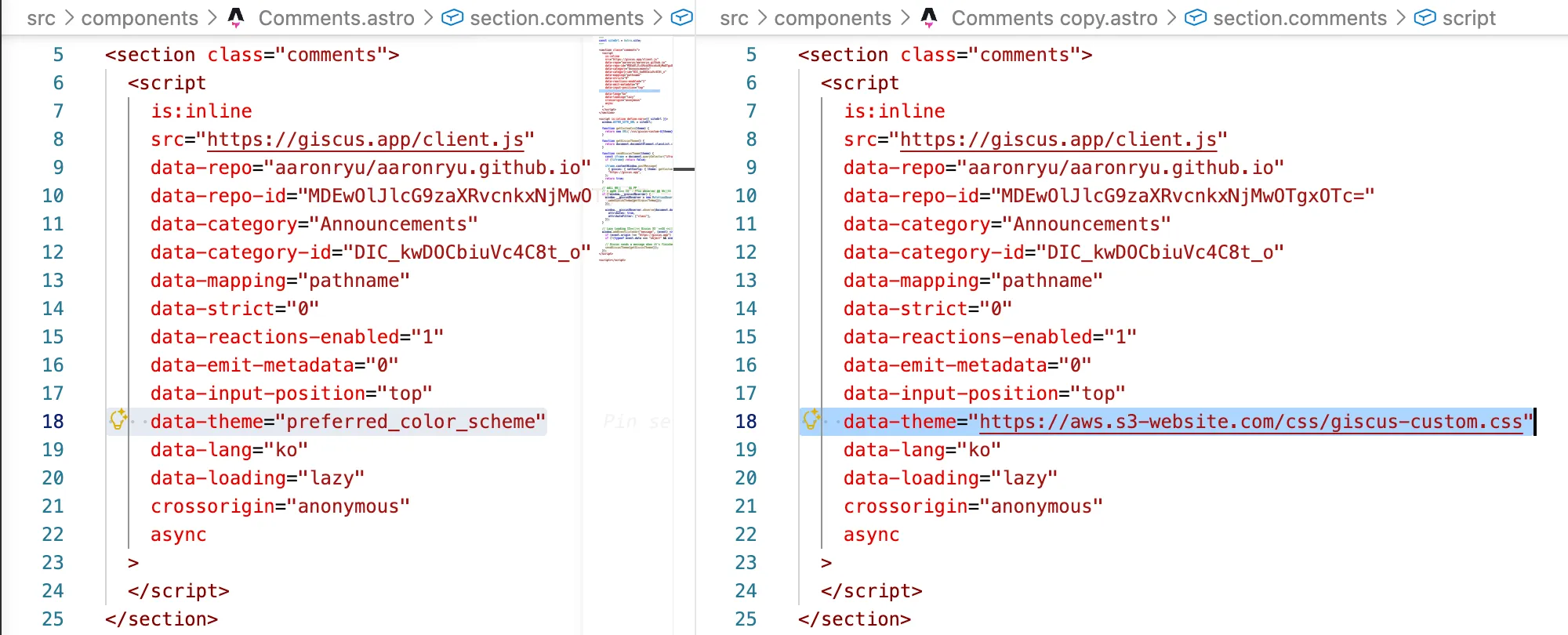The width and height of the screenshot is (1568, 635).
Task: Click data-repo-id line in Comments copy.astro
Action: pyautogui.click(x=1109, y=196)
